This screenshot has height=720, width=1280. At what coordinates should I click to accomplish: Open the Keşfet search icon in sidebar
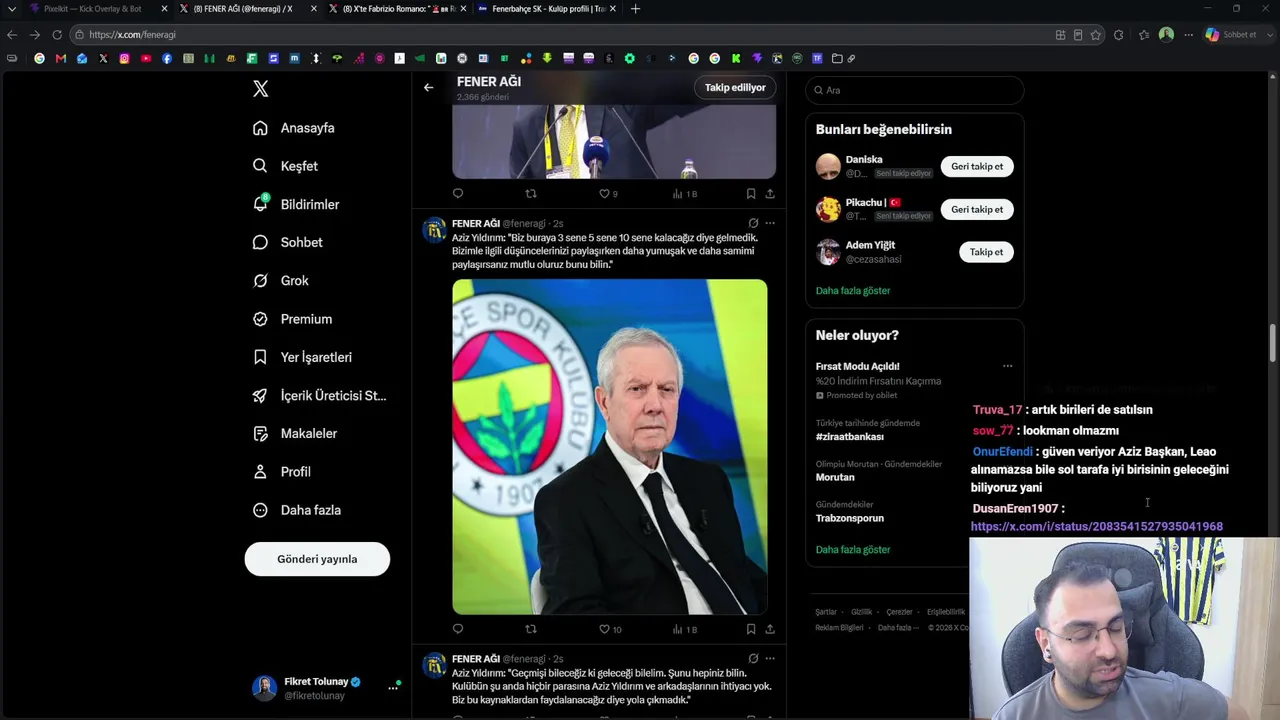pos(260,166)
